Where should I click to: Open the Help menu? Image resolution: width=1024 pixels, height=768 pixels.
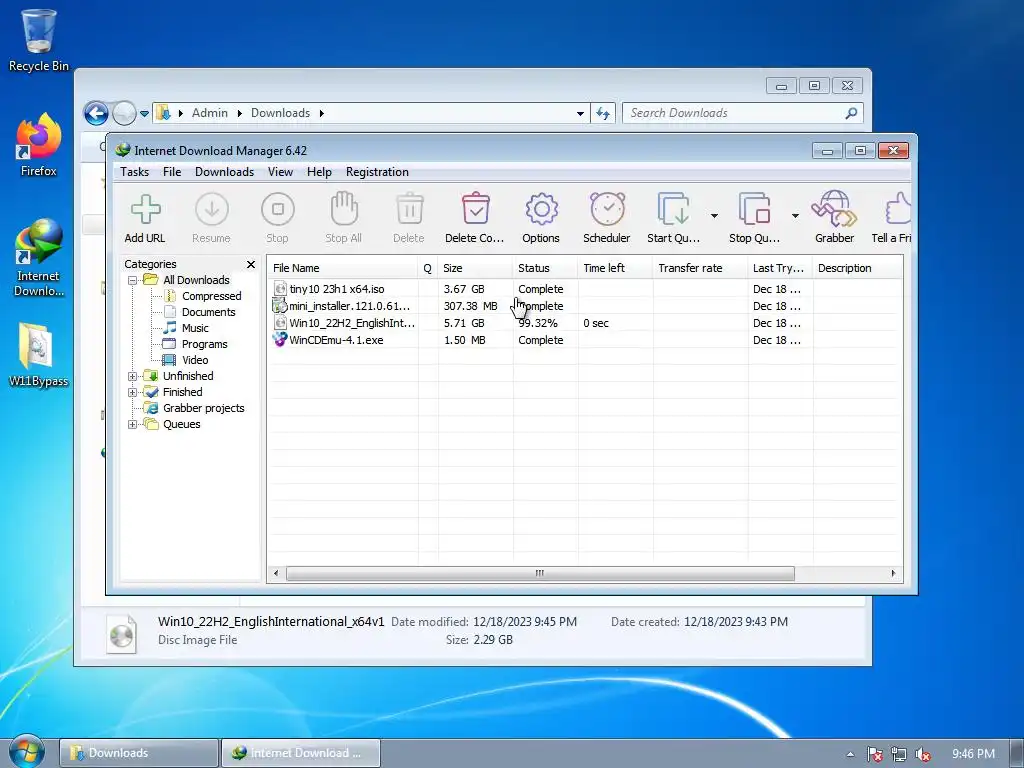pyautogui.click(x=319, y=172)
